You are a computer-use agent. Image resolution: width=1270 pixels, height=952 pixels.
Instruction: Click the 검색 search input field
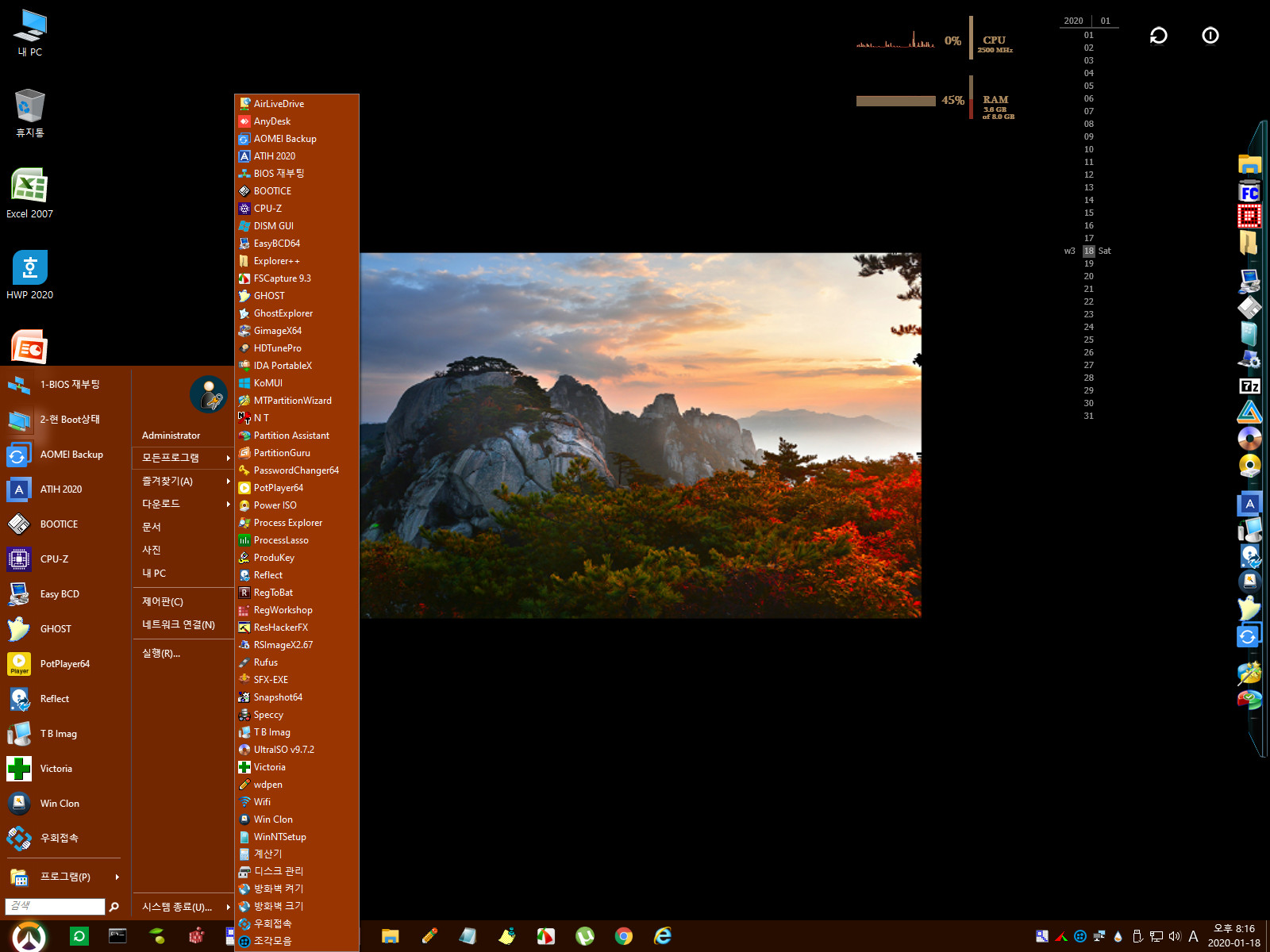[55, 906]
